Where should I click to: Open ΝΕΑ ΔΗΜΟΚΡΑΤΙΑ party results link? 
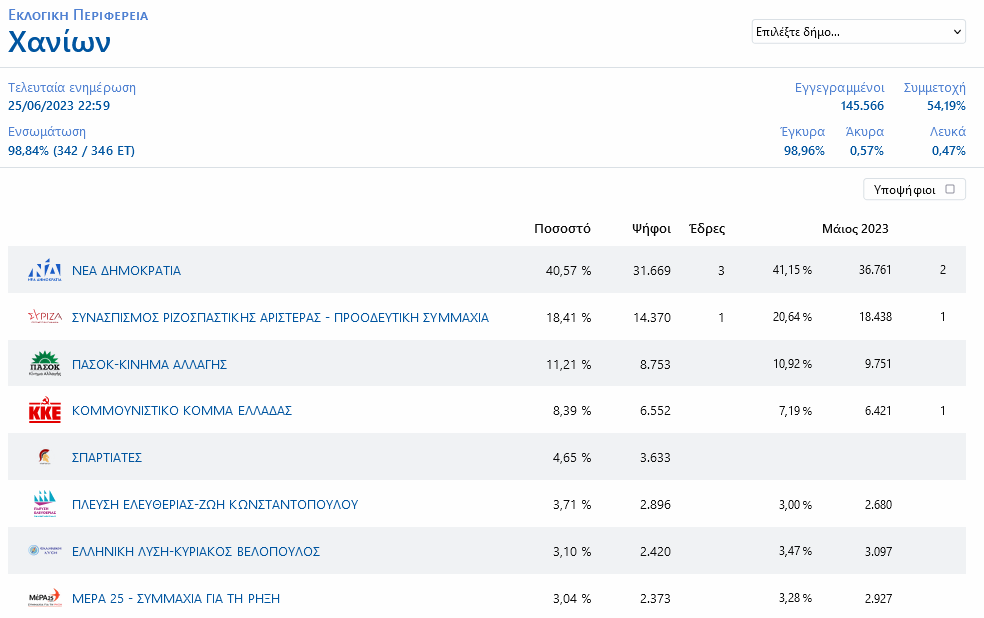pyautogui.click(x=126, y=270)
